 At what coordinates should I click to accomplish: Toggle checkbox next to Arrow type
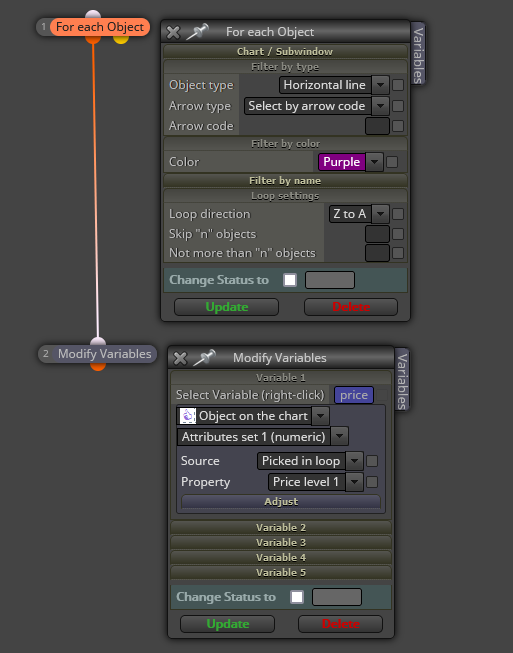(398, 106)
